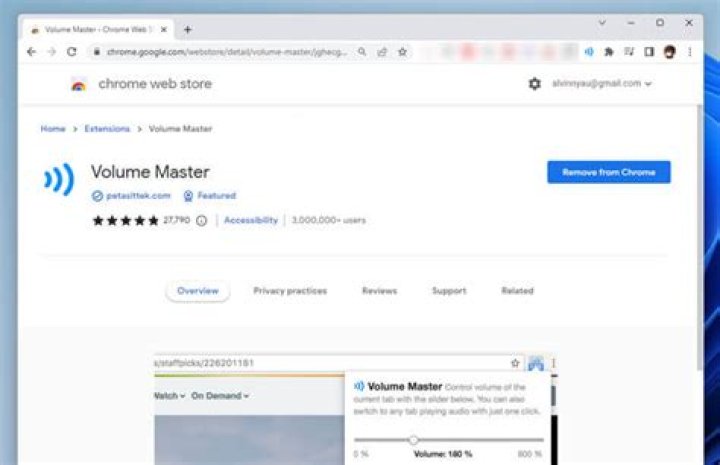Switch to the Reviews tab
The image size is (720, 465).
[x=379, y=291]
